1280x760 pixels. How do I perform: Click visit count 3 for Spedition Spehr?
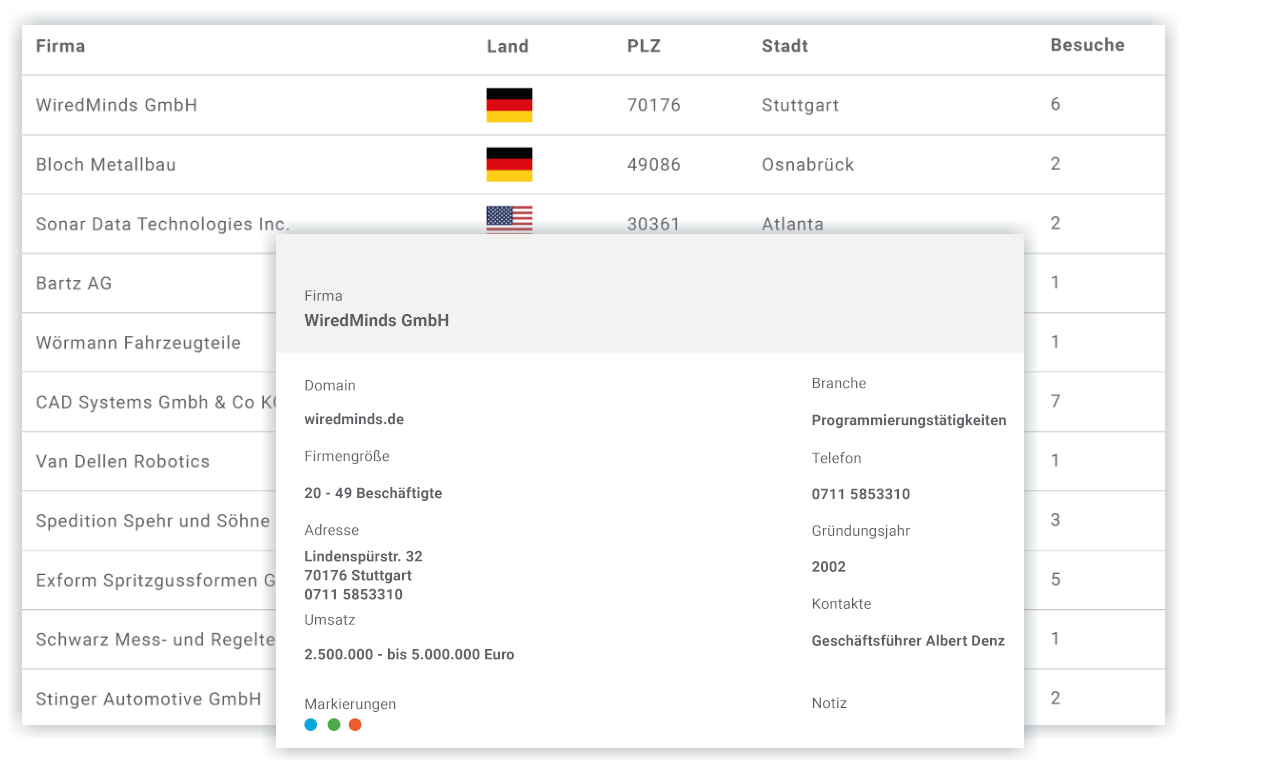pos(1056,520)
